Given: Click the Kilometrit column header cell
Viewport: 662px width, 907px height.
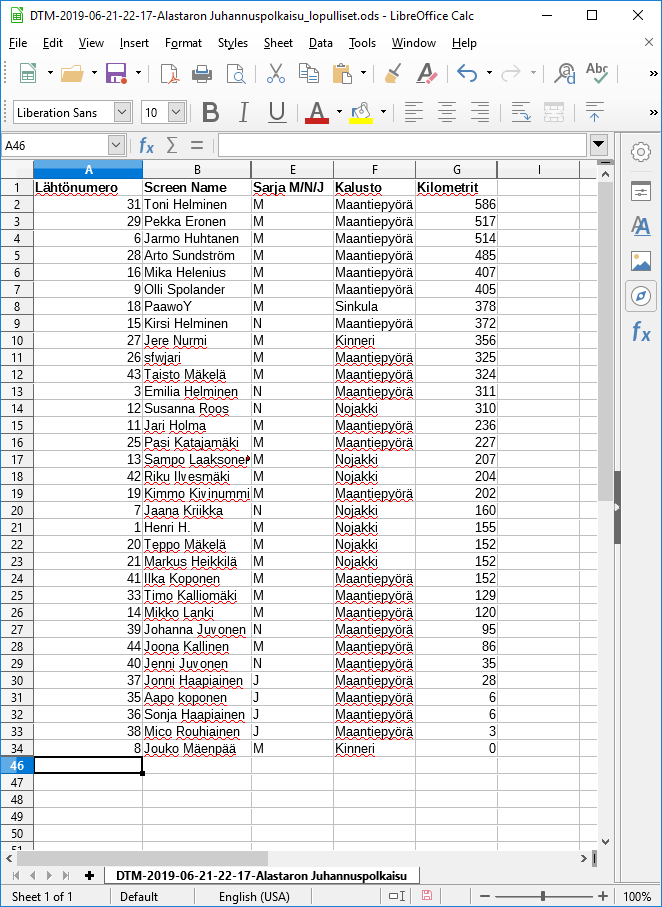Looking at the screenshot, I should tap(447, 188).
